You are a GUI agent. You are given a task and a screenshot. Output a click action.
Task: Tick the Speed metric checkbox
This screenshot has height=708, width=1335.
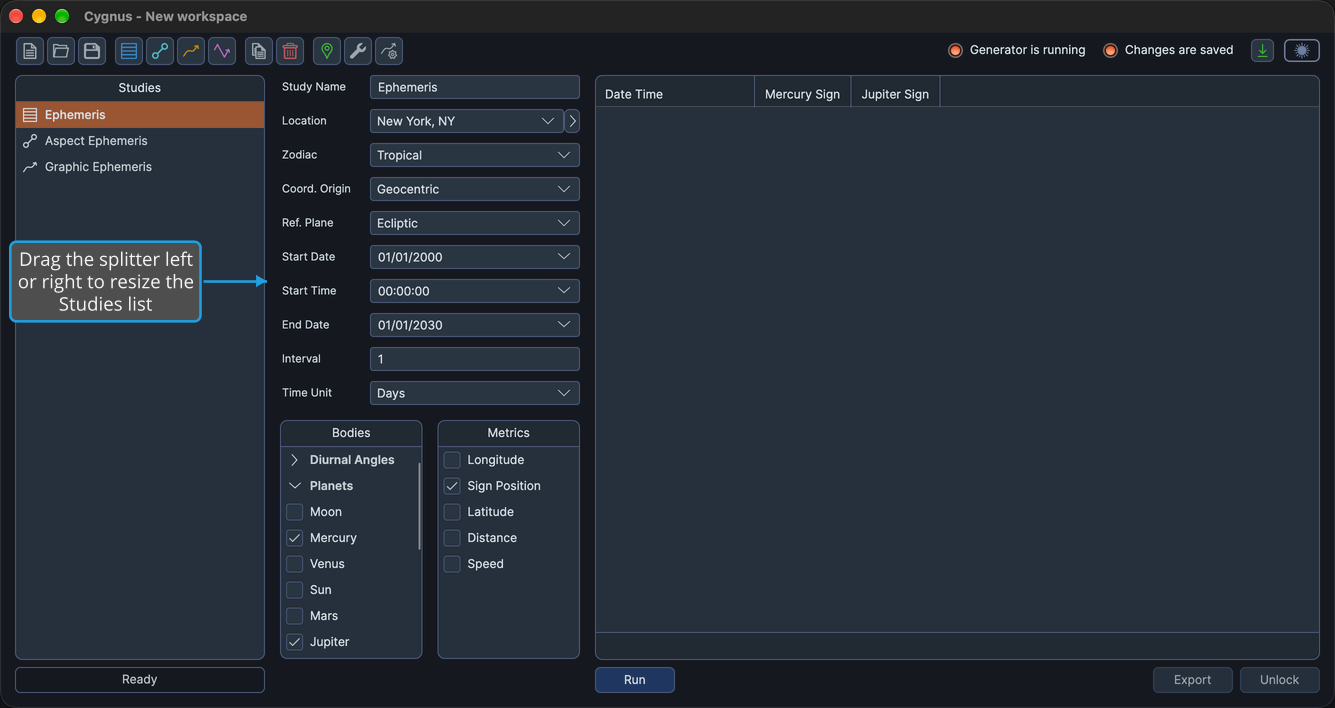452,564
